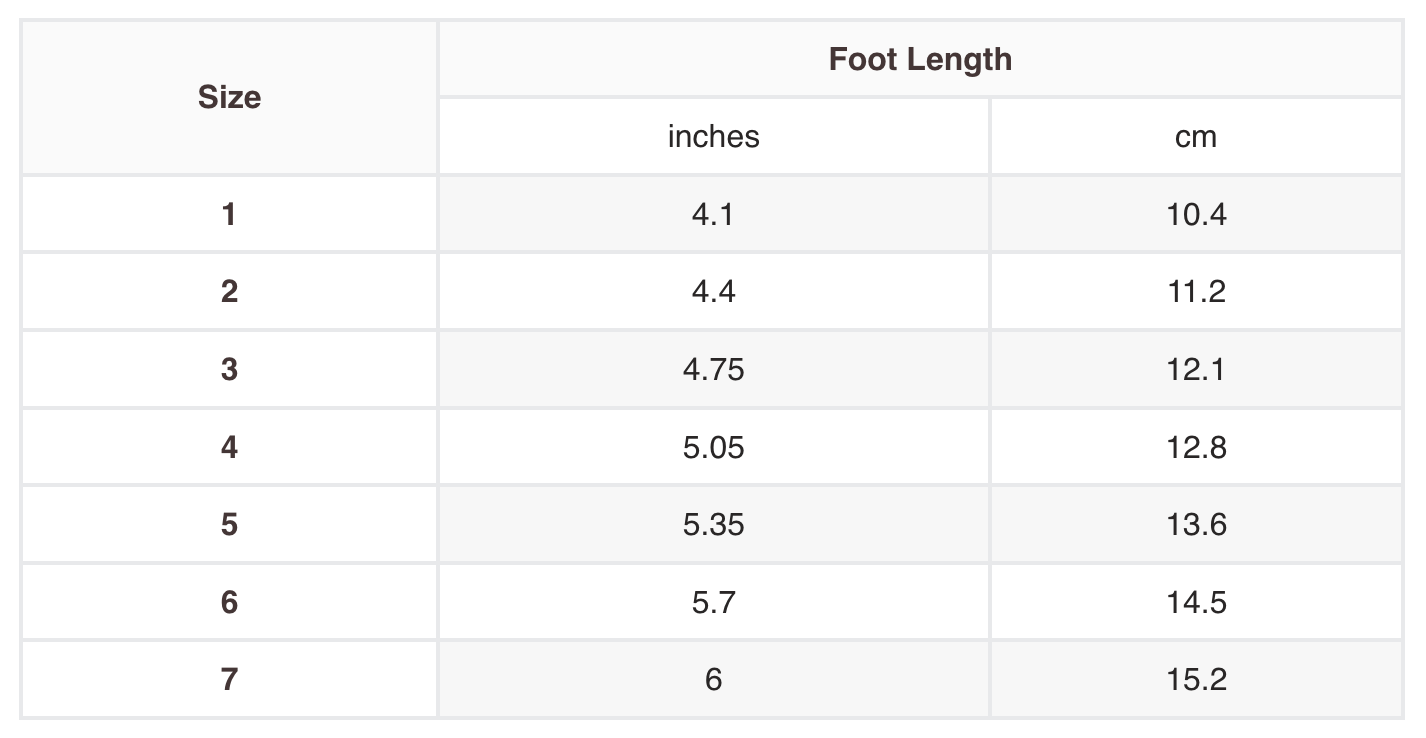Select the cm sub-header
This screenshot has width=1426, height=738.
pyautogui.click(x=1196, y=136)
